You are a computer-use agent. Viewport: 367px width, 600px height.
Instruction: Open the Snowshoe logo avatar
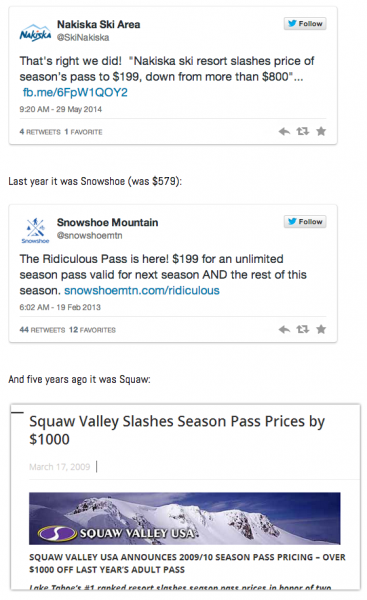(x=35, y=231)
